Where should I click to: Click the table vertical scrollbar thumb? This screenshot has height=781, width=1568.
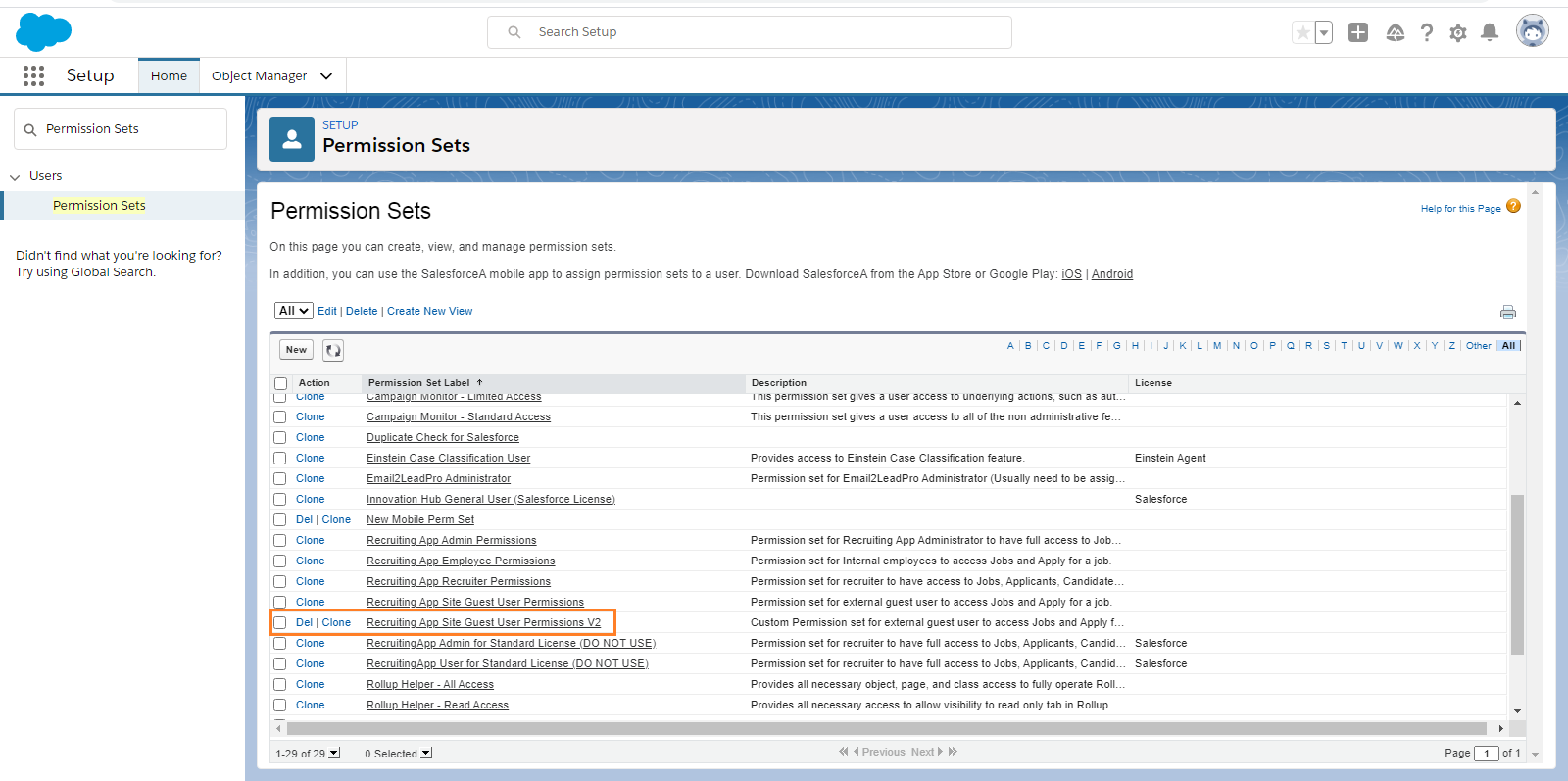coord(1517,574)
